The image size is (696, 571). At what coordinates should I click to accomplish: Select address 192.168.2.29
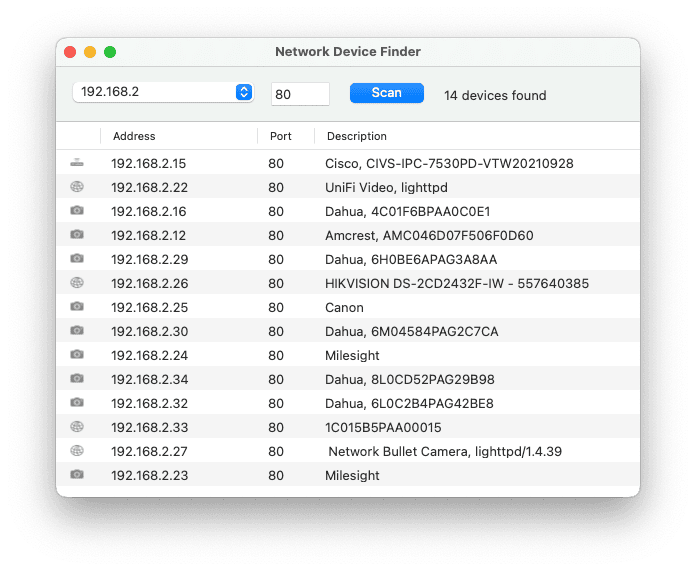(149, 260)
